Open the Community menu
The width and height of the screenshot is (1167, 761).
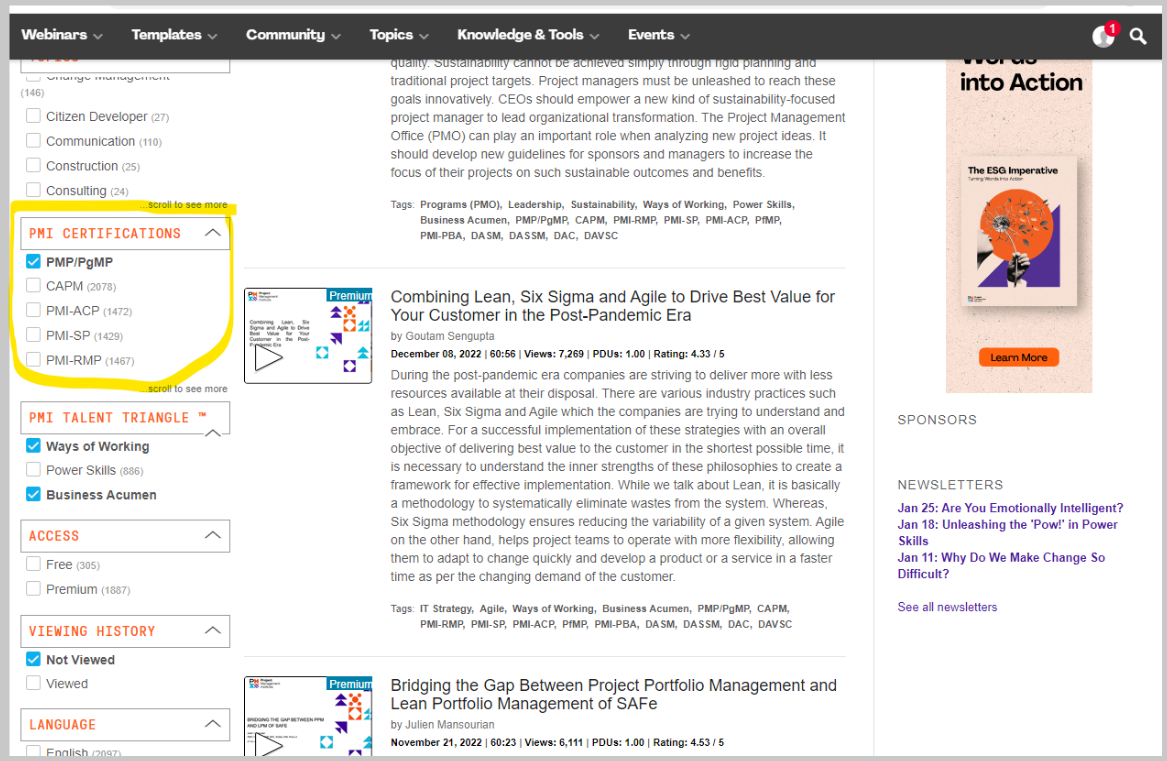(x=293, y=35)
